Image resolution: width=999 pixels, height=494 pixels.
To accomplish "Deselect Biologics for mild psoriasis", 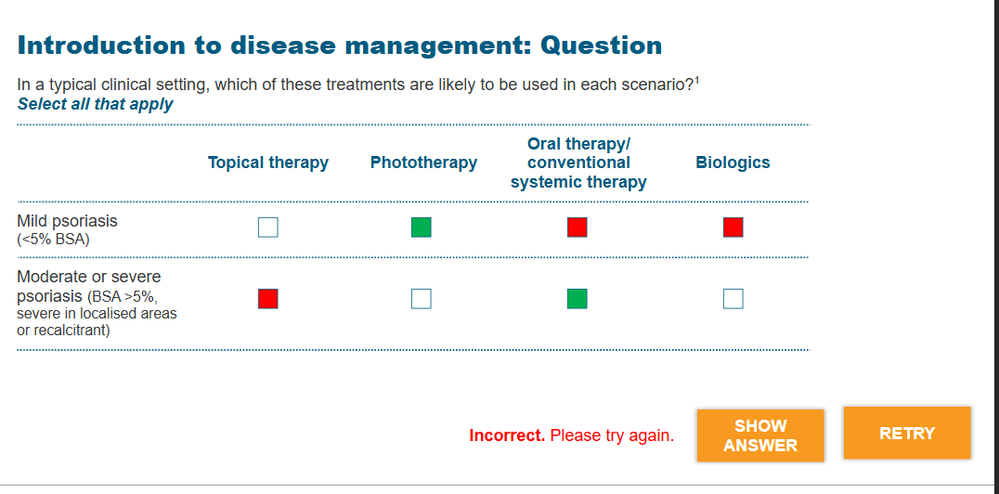I will [733, 228].
